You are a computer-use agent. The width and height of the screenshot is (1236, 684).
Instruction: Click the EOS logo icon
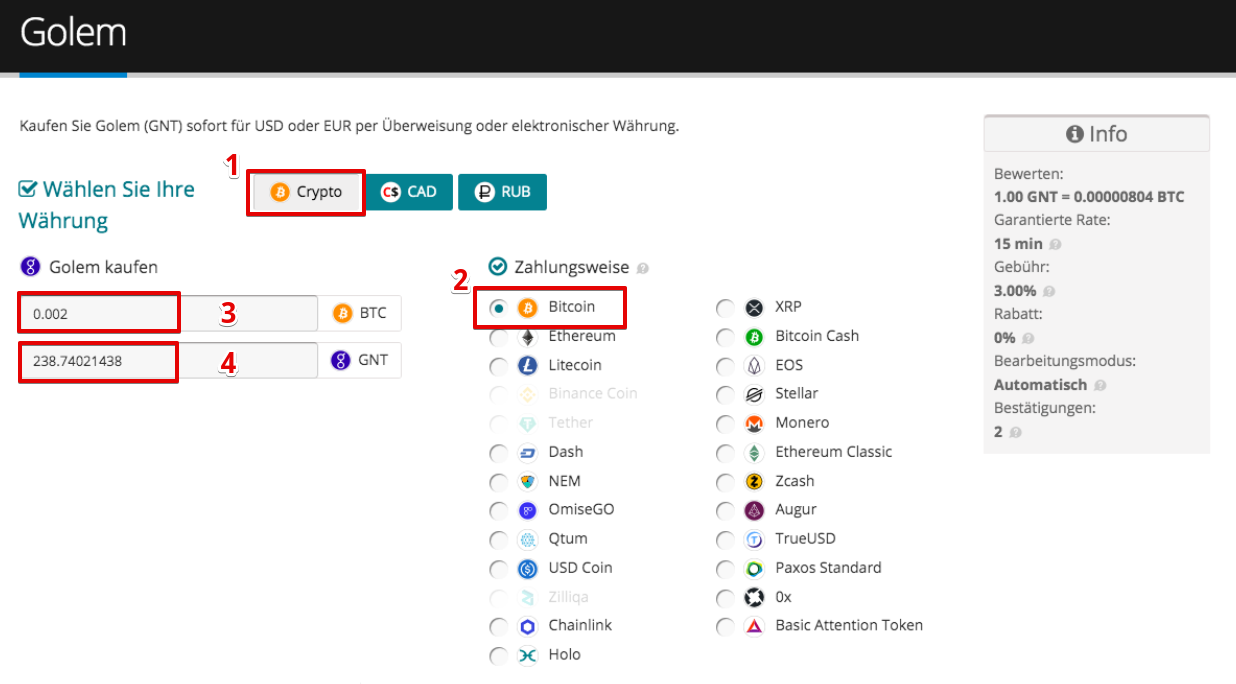click(x=755, y=366)
